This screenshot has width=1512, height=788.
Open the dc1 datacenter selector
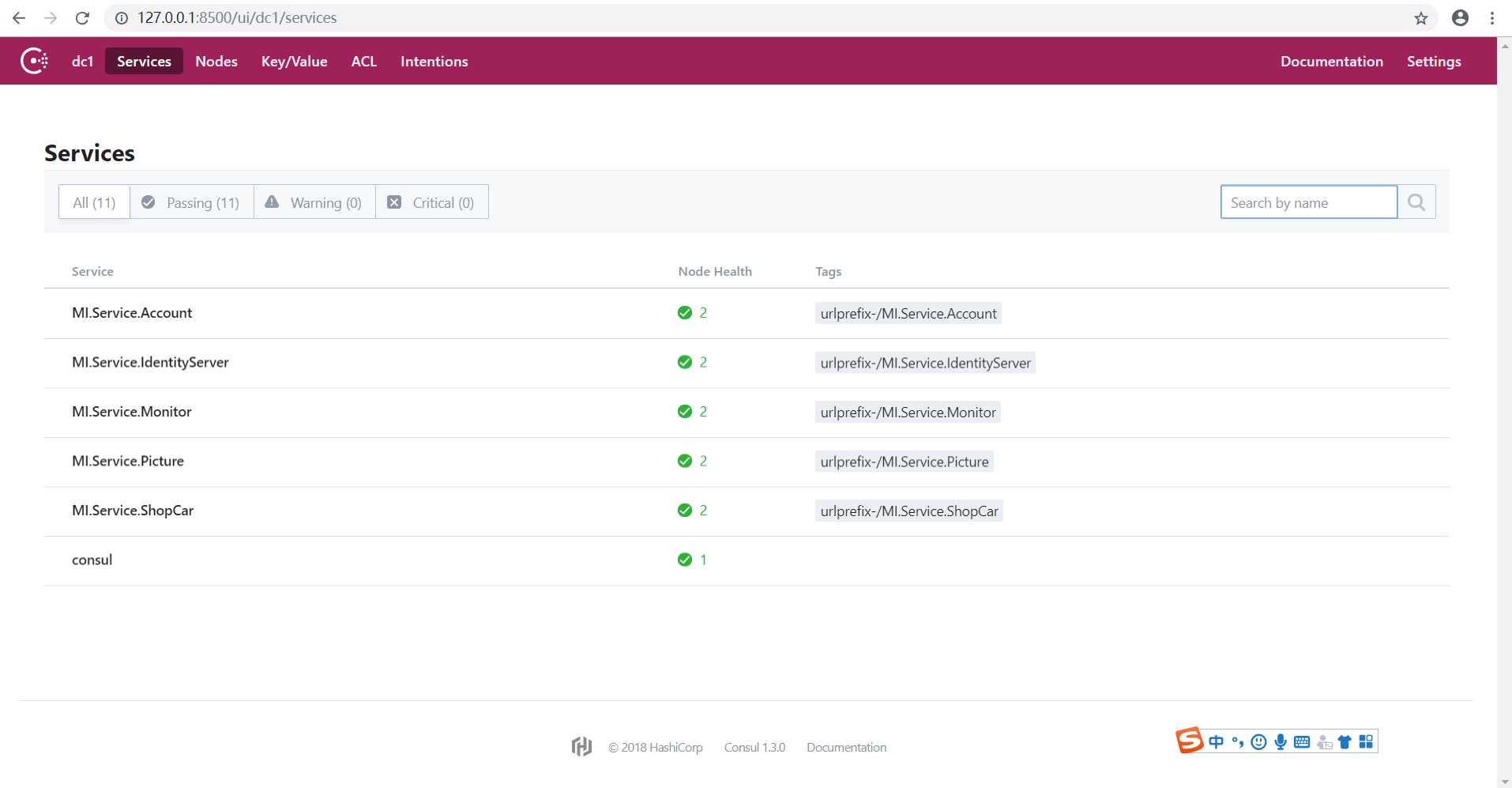pyautogui.click(x=82, y=61)
